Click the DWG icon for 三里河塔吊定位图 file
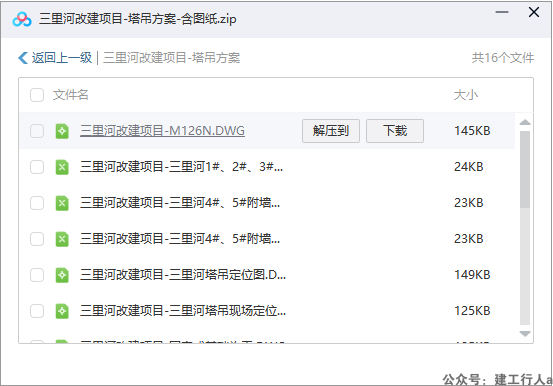This screenshot has width=553, height=386. [x=62, y=275]
